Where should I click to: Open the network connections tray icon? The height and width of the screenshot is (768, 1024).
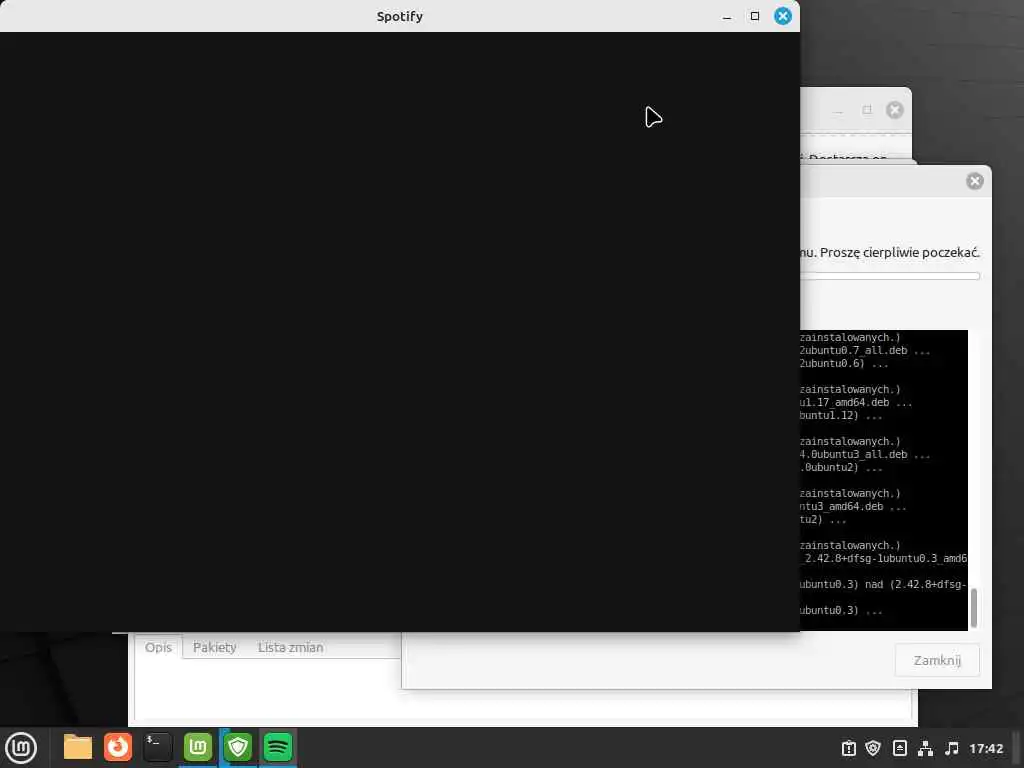pos(925,748)
